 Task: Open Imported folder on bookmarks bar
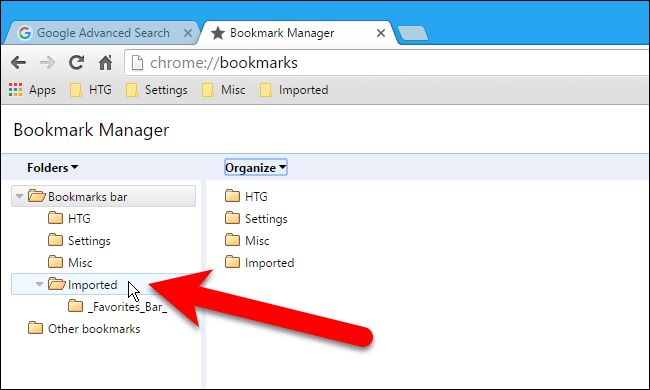point(294,90)
